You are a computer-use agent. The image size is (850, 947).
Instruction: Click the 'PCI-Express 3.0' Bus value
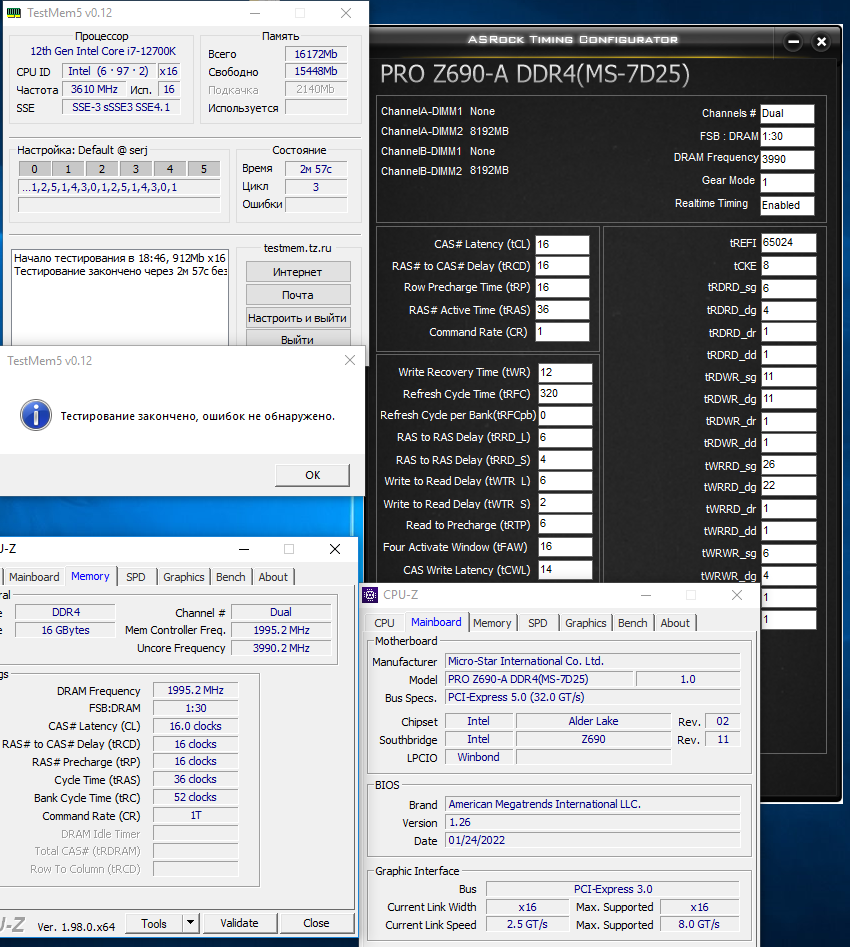click(613, 889)
